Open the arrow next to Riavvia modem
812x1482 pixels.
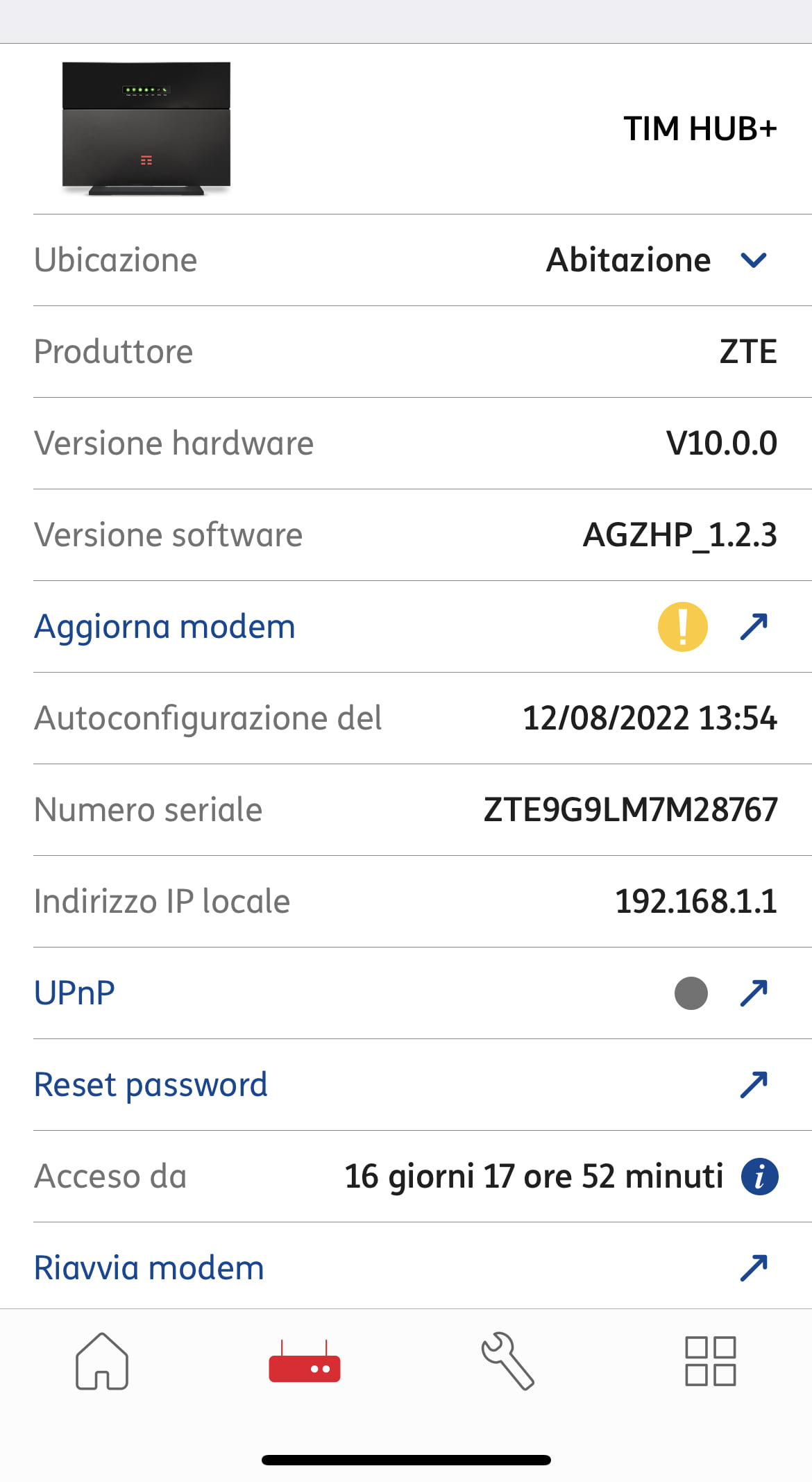tap(754, 1268)
